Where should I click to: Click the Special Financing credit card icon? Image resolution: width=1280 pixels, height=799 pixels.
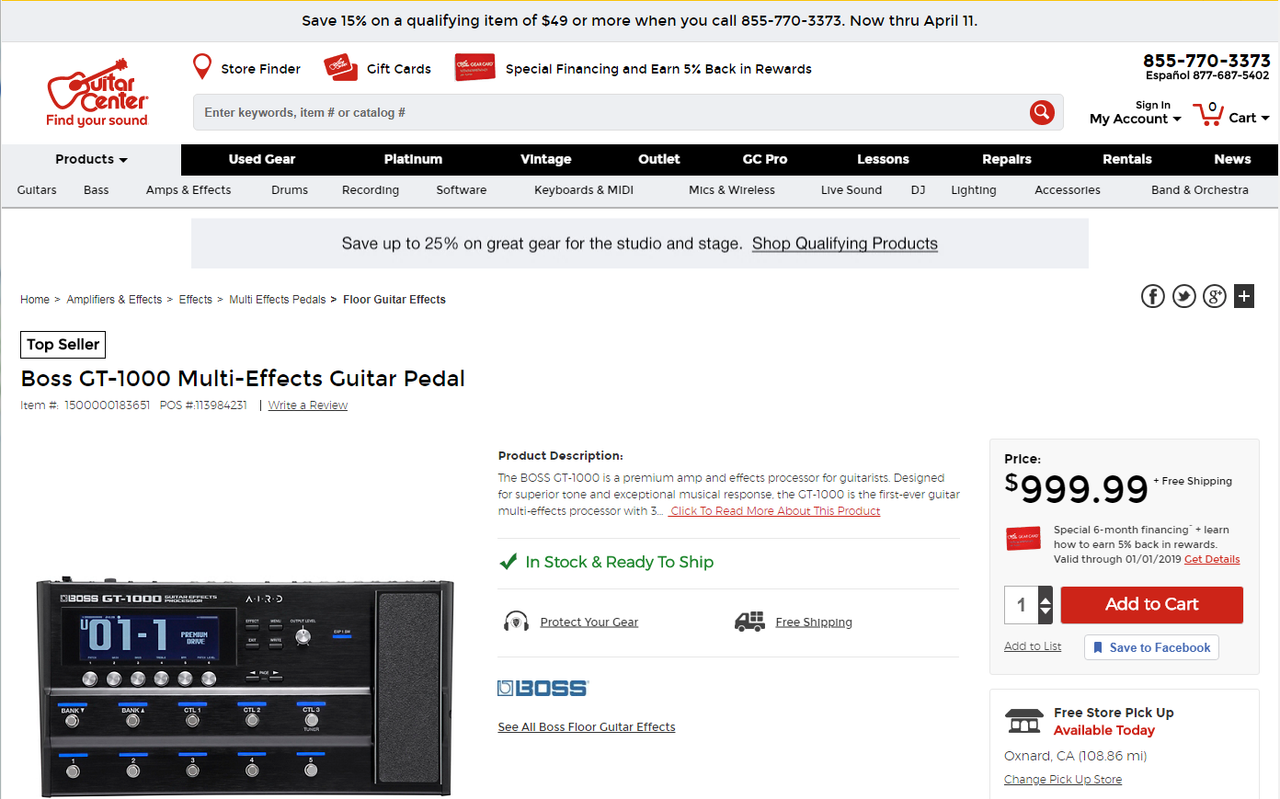(x=475, y=68)
